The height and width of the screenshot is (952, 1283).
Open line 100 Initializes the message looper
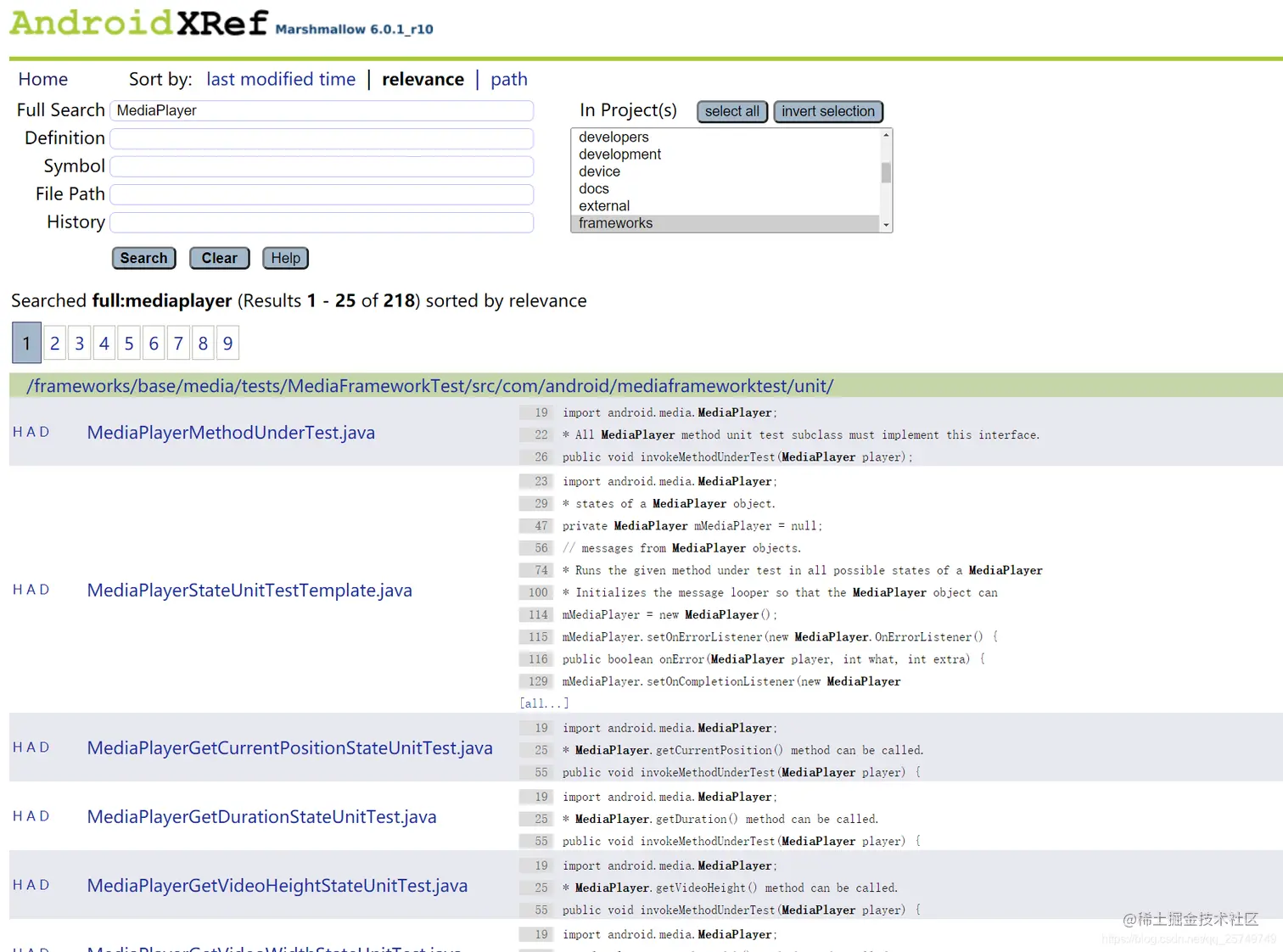point(759,593)
